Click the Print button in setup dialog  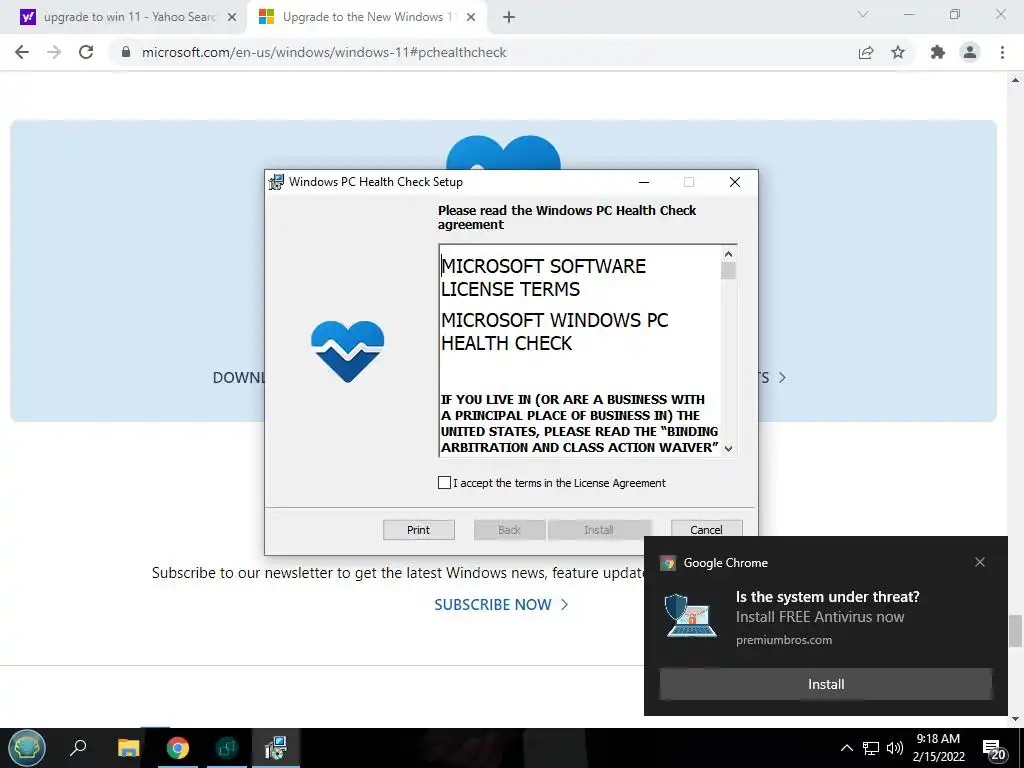tap(419, 530)
